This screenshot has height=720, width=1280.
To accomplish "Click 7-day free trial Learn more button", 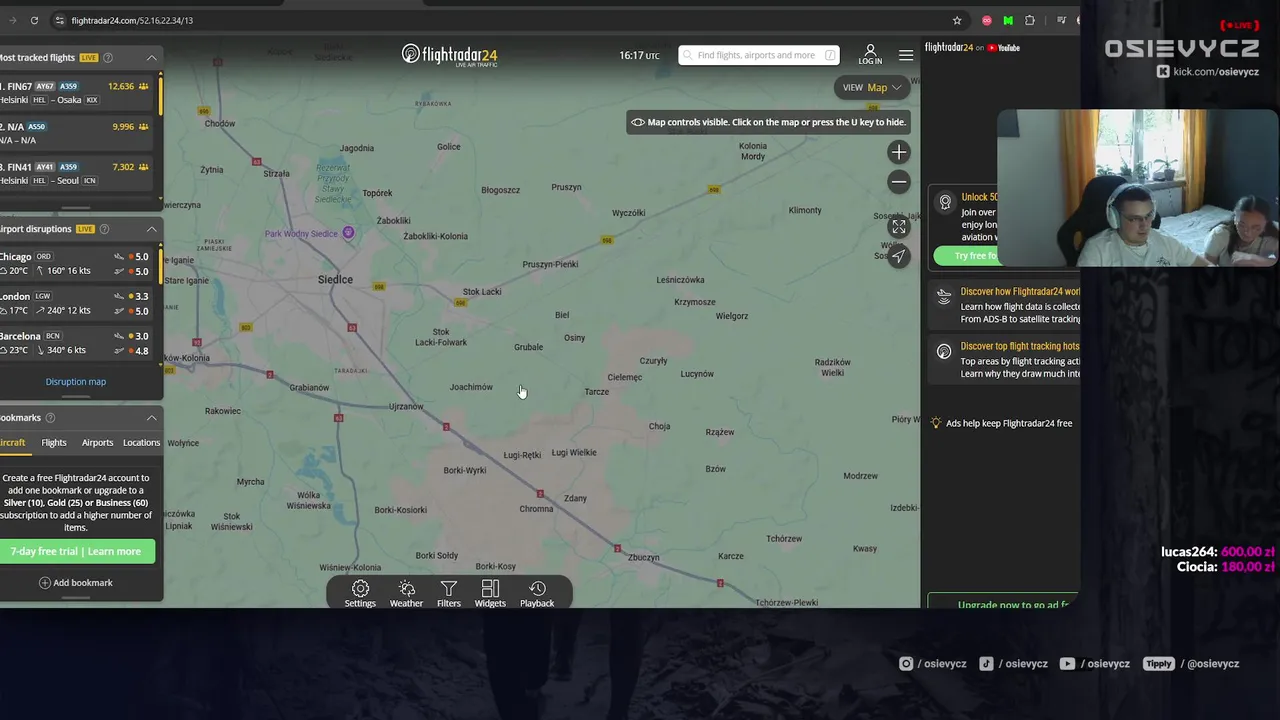I will point(77,551).
